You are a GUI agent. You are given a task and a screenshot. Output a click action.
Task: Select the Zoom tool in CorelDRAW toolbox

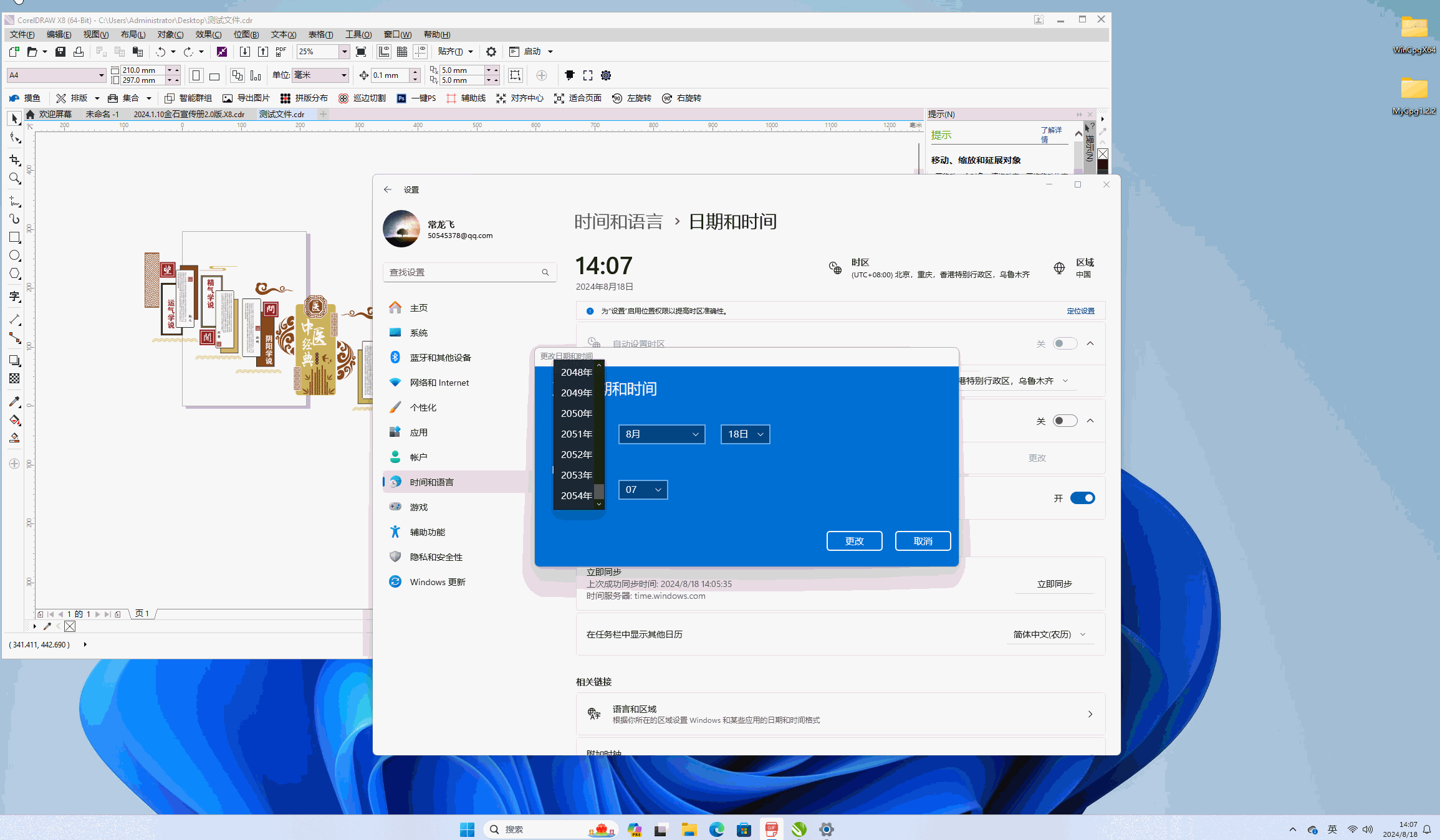(15, 179)
